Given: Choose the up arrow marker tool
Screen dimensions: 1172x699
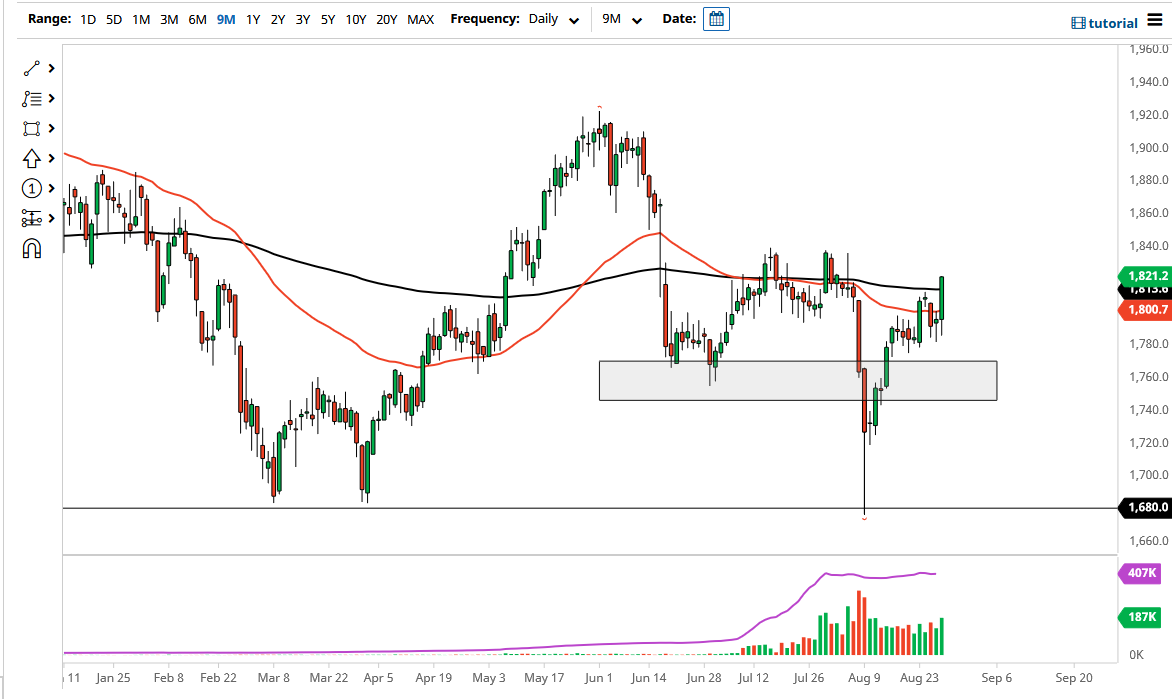Looking at the screenshot, I should pos(31,158).
